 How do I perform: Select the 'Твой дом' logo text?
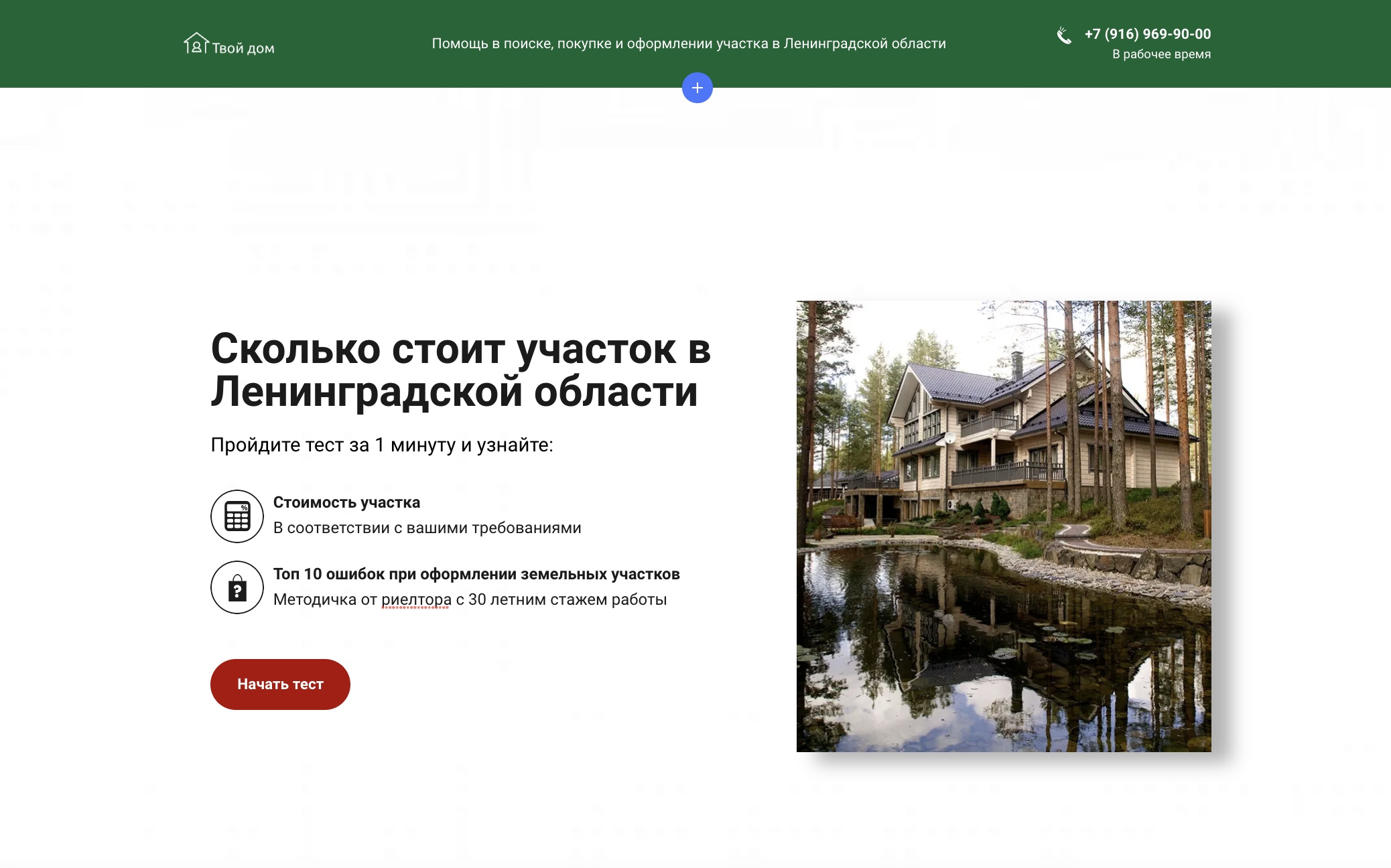pyautogui.click(x=243, y=48)
